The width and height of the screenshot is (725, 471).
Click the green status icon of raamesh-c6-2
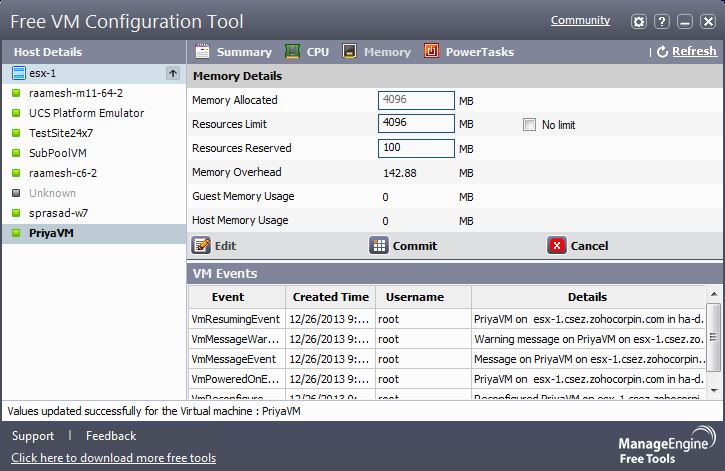(x=16, y=173)
